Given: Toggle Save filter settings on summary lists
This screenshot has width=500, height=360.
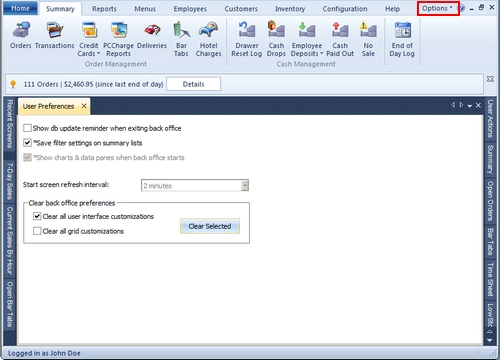Looking at the screenshot, I should pos(27,143).
